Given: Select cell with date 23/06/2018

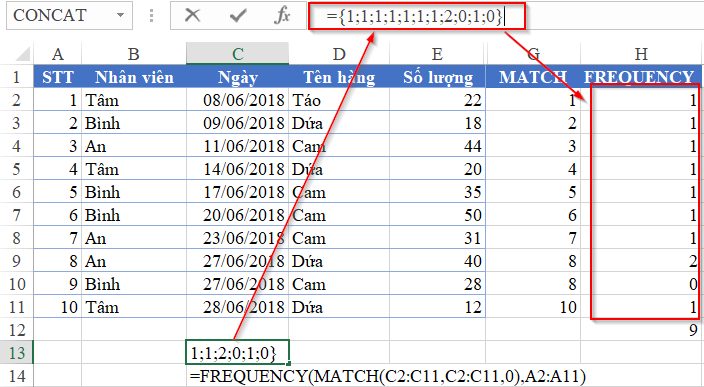Looking at the screenshot, I should (238, 238).
